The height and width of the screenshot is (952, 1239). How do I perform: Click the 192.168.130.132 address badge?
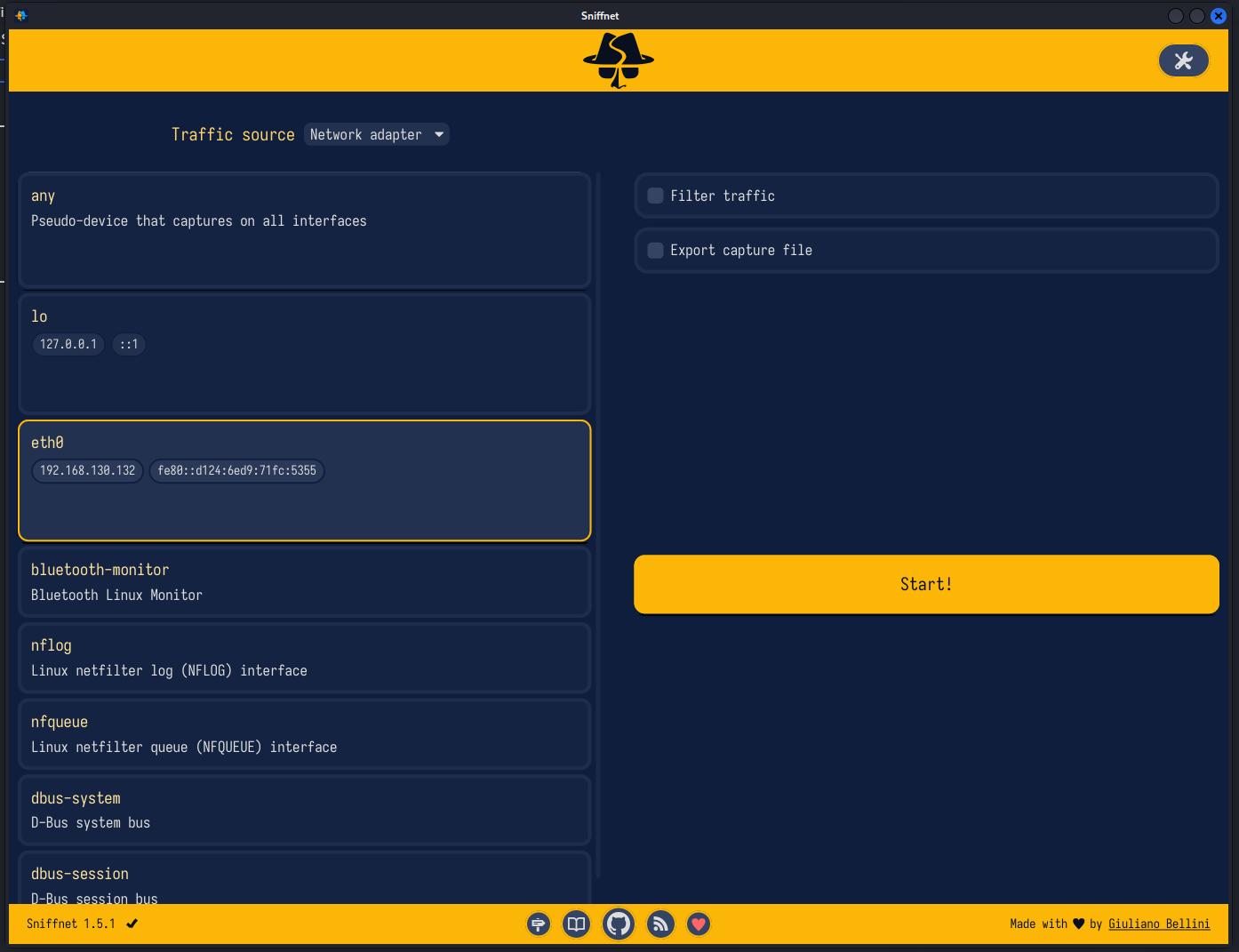[87, 470]
